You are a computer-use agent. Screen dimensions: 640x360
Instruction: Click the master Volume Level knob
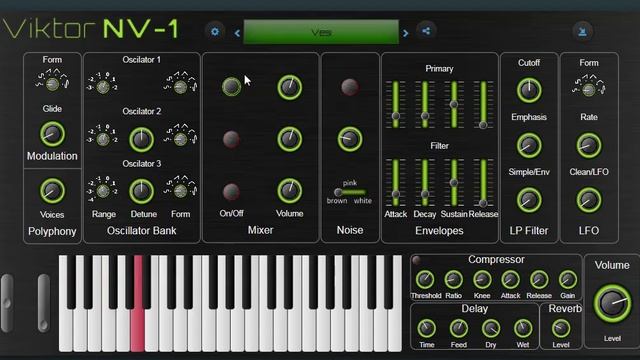pyautogui.click(x=612, y=304)
